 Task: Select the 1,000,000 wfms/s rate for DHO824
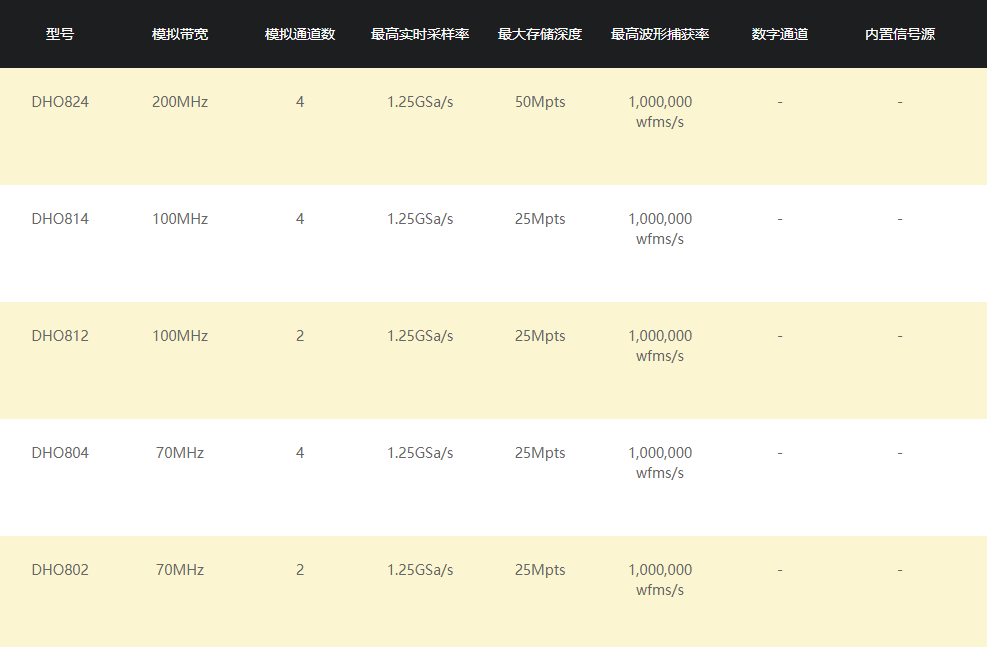click(660, 112)
